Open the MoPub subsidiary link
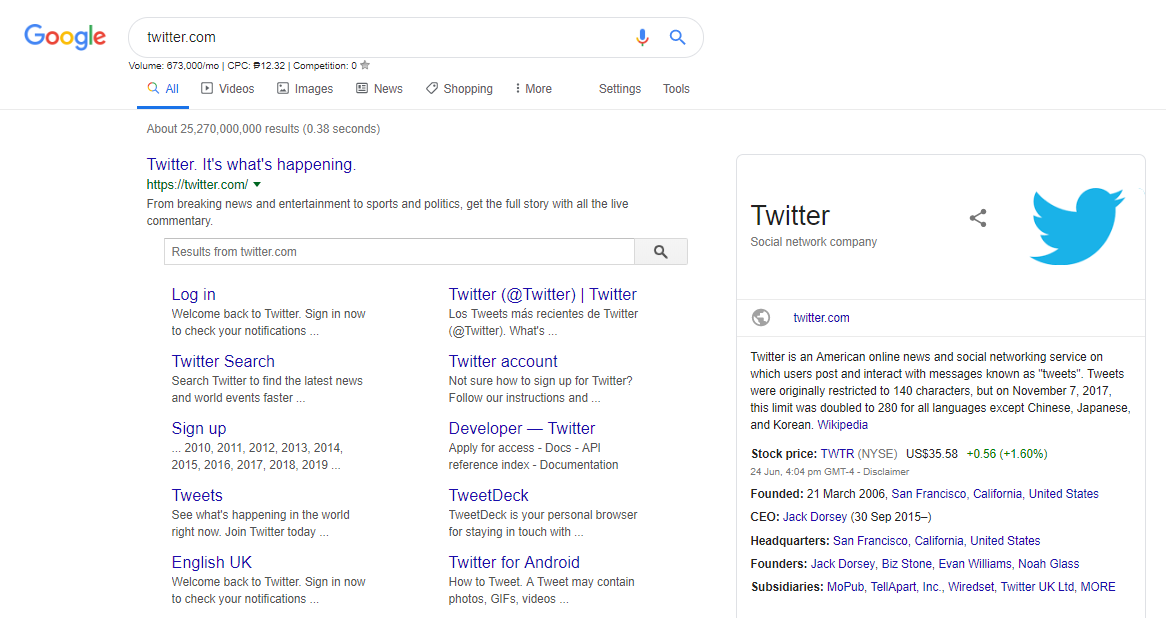 (x=846, y=587)
